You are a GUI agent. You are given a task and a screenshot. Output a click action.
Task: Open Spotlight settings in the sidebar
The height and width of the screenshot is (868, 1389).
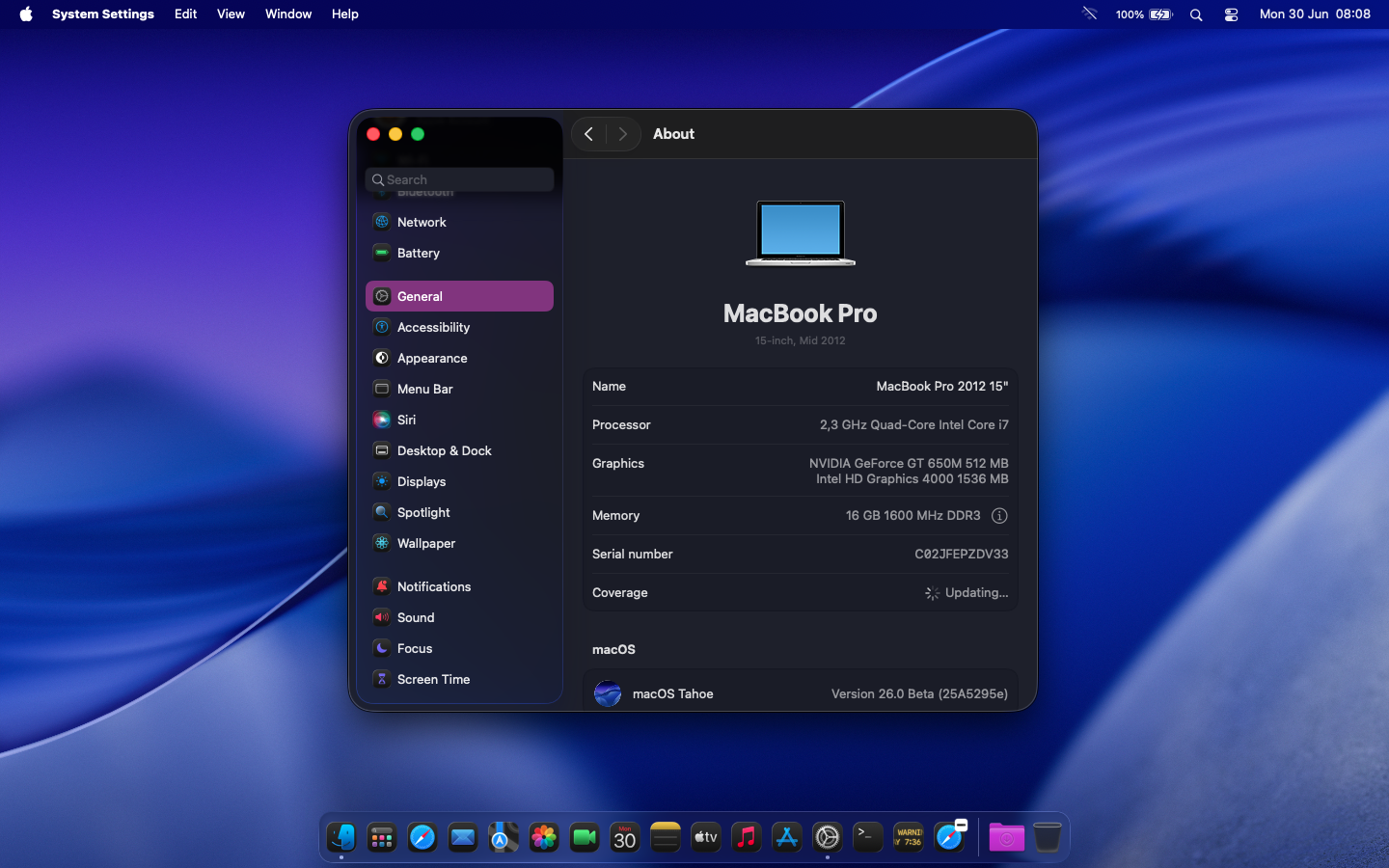[x=459, y=512]
